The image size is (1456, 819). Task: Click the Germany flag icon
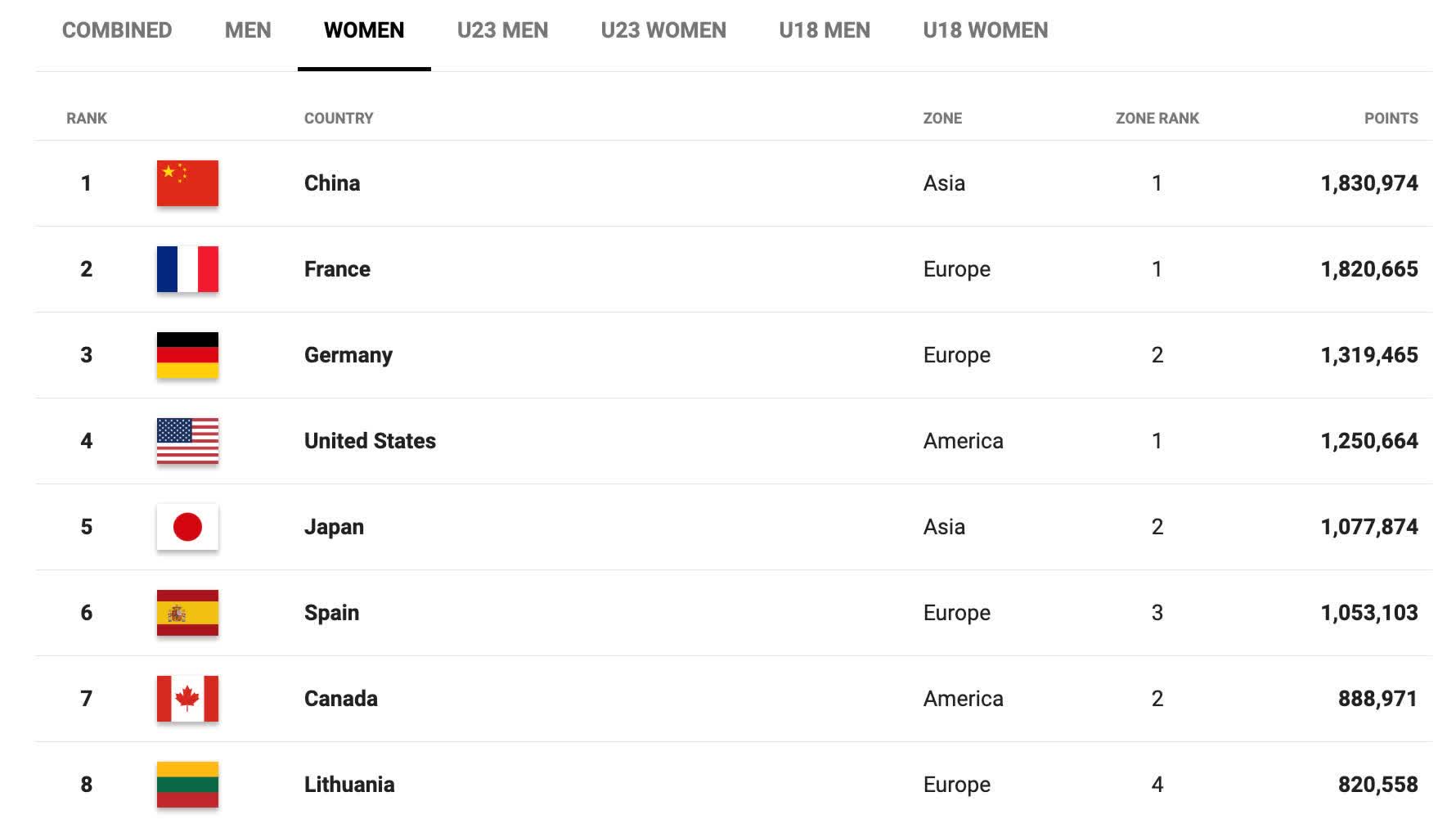187,355
